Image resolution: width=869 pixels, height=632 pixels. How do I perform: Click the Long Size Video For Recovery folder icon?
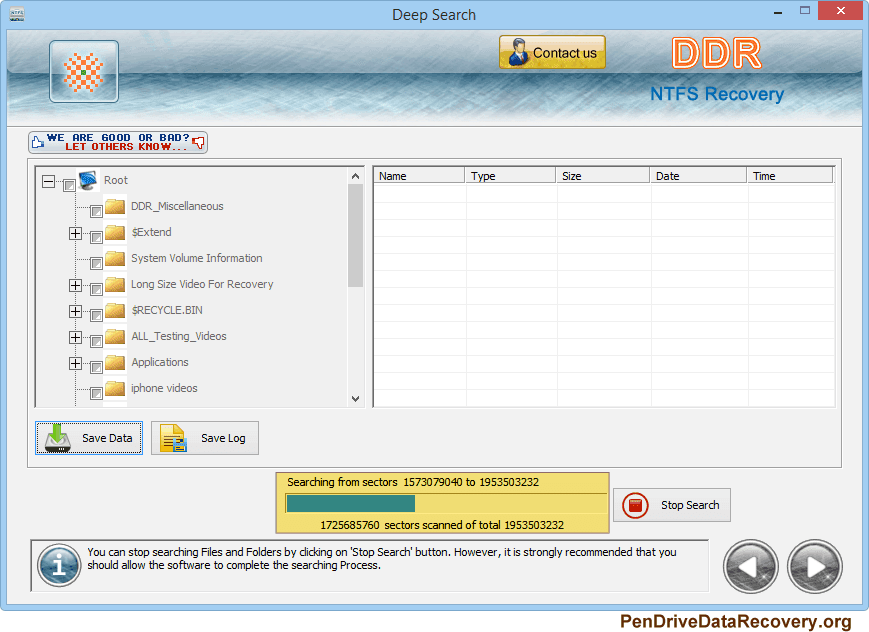tap(115, 284)
